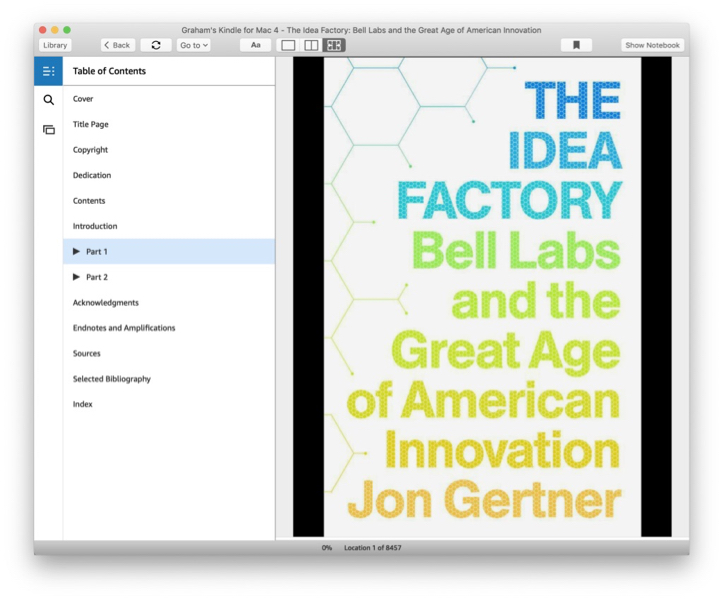
Task: Bookmark this page with bookmark icon
Action: [576, 45]
